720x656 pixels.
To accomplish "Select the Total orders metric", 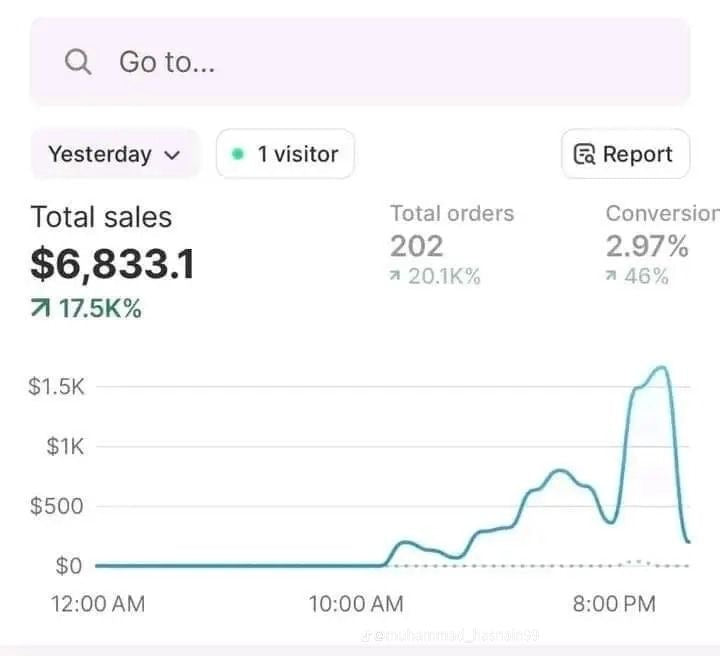I will click(451, 213).
